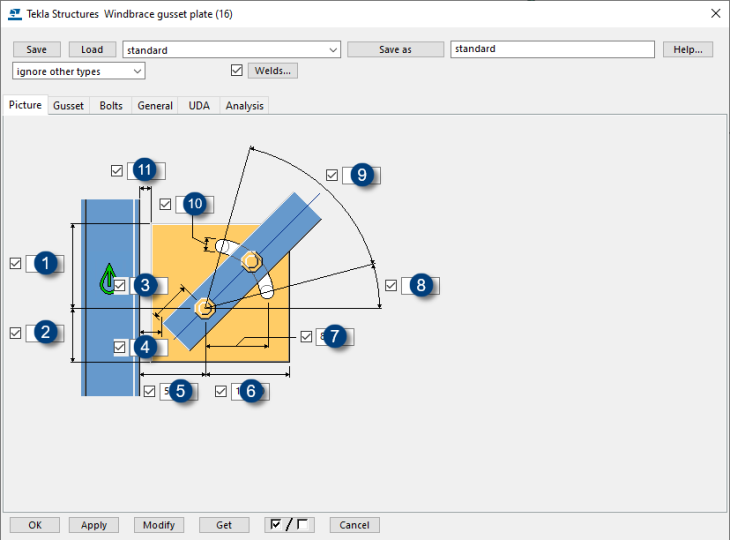Screen dimensions: 730x540
Task: Click the Cancel button
Action: point(354,525)
